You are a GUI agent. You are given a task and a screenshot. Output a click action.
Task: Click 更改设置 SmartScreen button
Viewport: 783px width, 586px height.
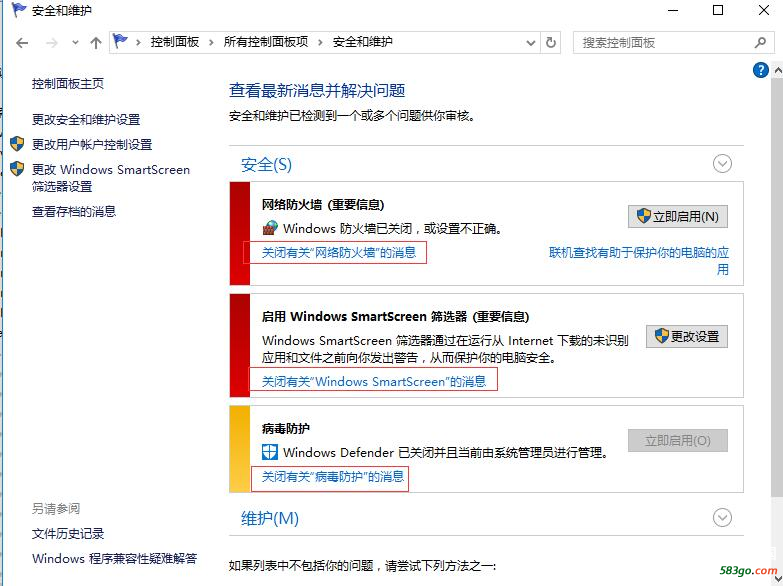[x=687, y=337]
